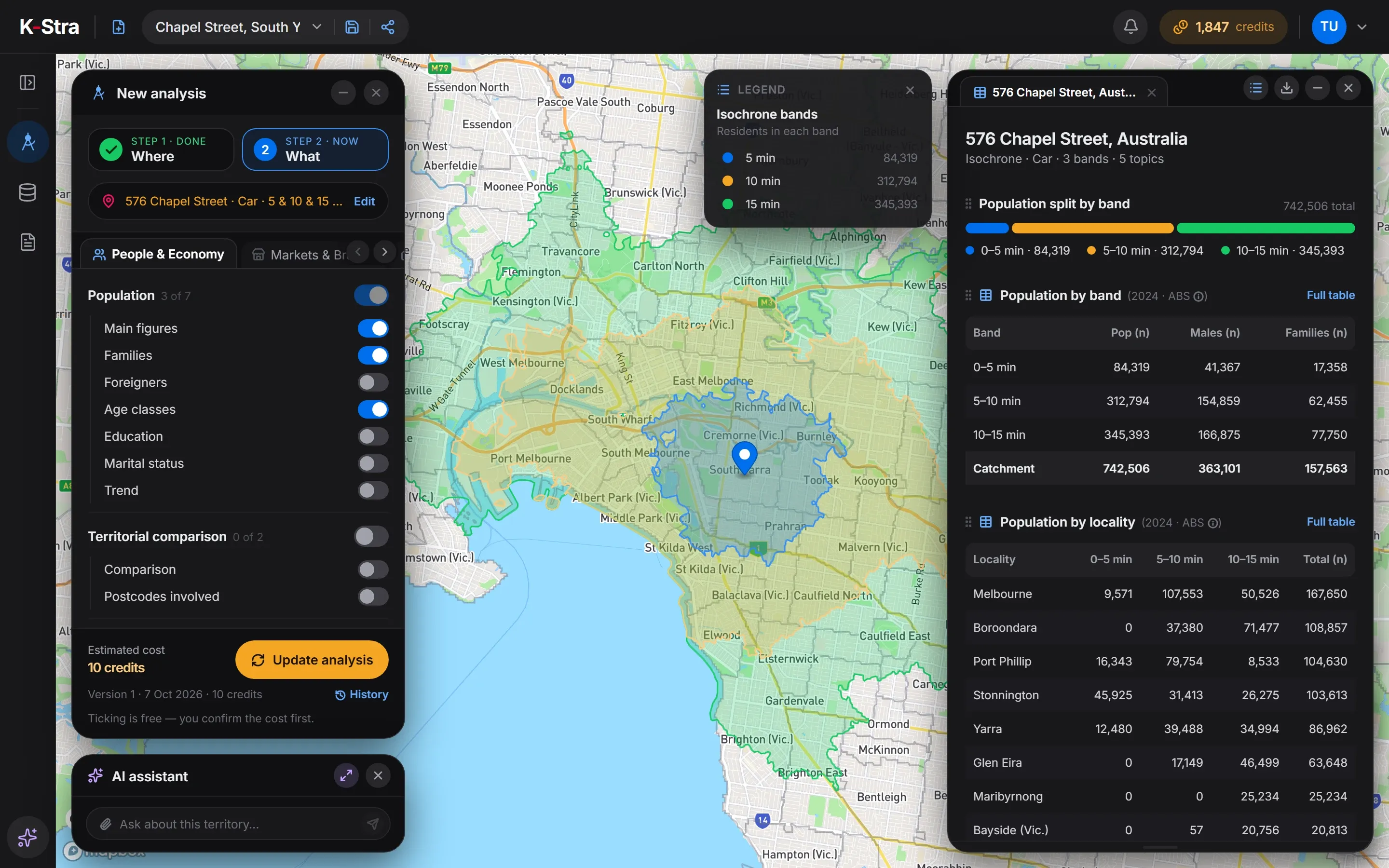
Task: Click the Edit link for location
Action: click(x=365, y=202)
